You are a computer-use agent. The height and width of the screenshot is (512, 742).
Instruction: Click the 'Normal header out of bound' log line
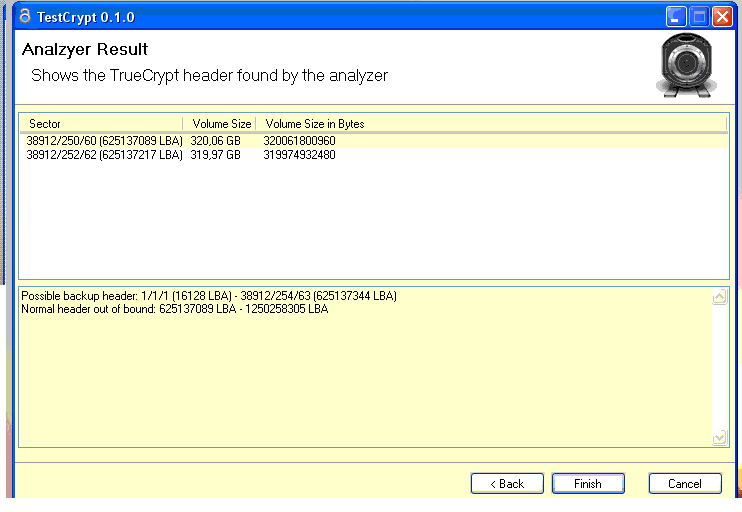175,309
